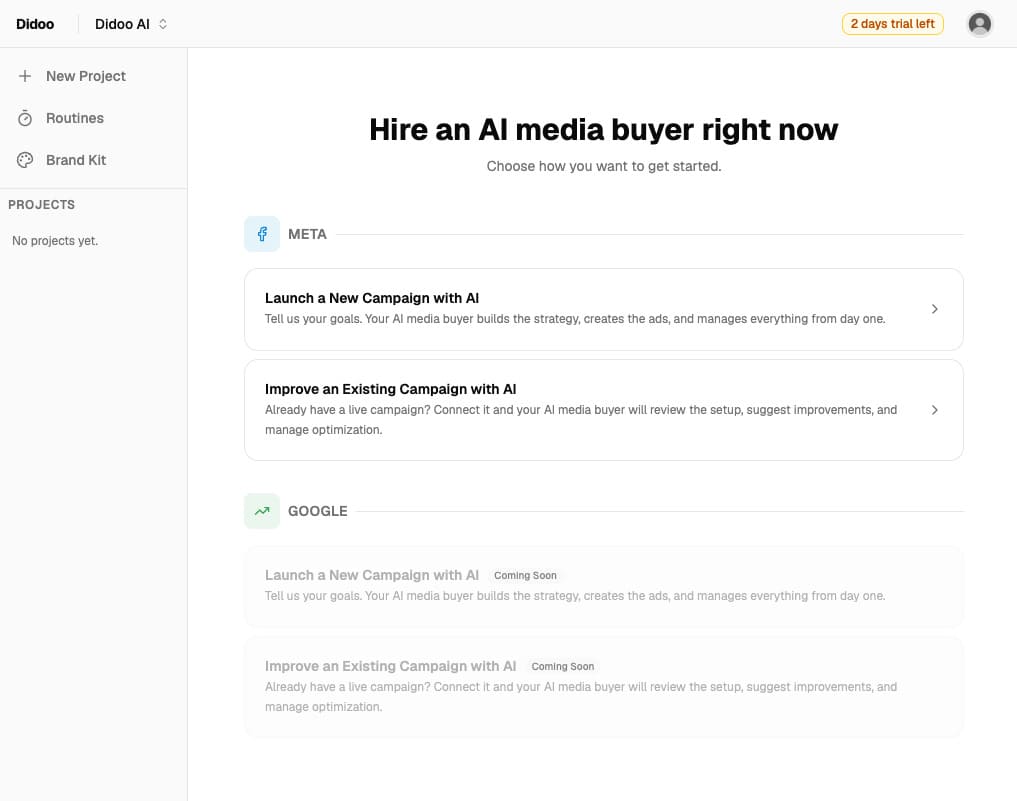Click Coming Soon badge on Google Launch card

tap(525, 575)
